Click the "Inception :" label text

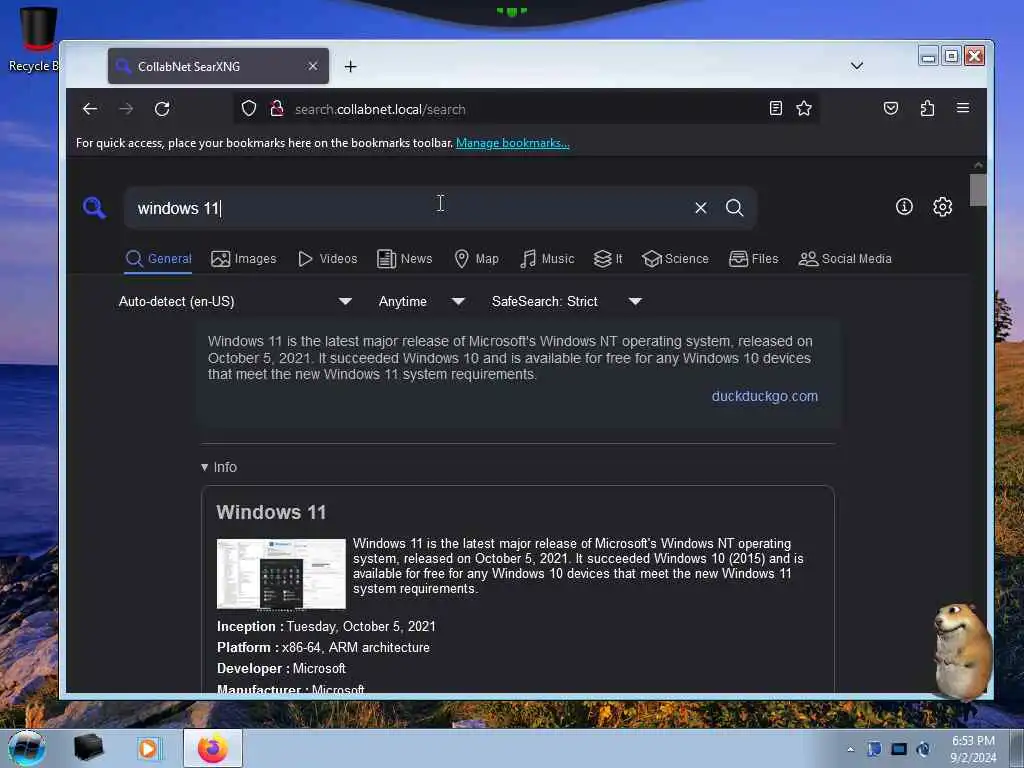click(x=250, y=626)
